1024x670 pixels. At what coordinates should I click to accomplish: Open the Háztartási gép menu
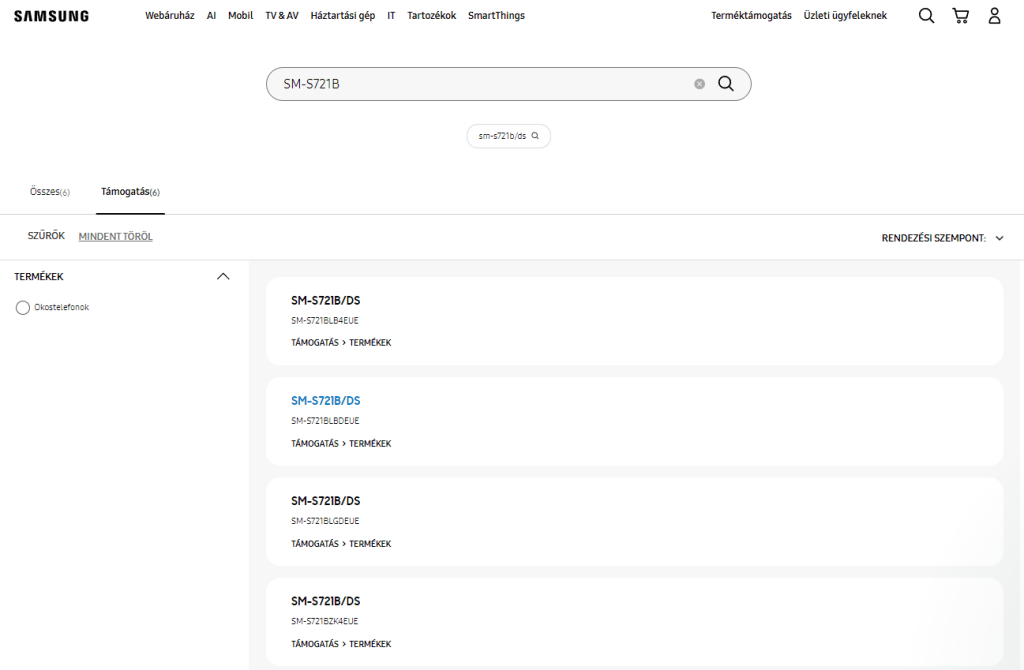pyautogui.click(x=342, y=16)
